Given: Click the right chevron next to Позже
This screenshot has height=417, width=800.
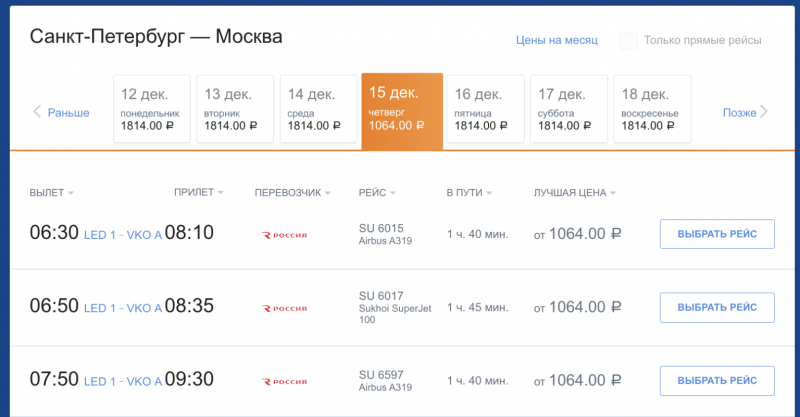Looking at the screenshot, I should [x=763, y=112].
